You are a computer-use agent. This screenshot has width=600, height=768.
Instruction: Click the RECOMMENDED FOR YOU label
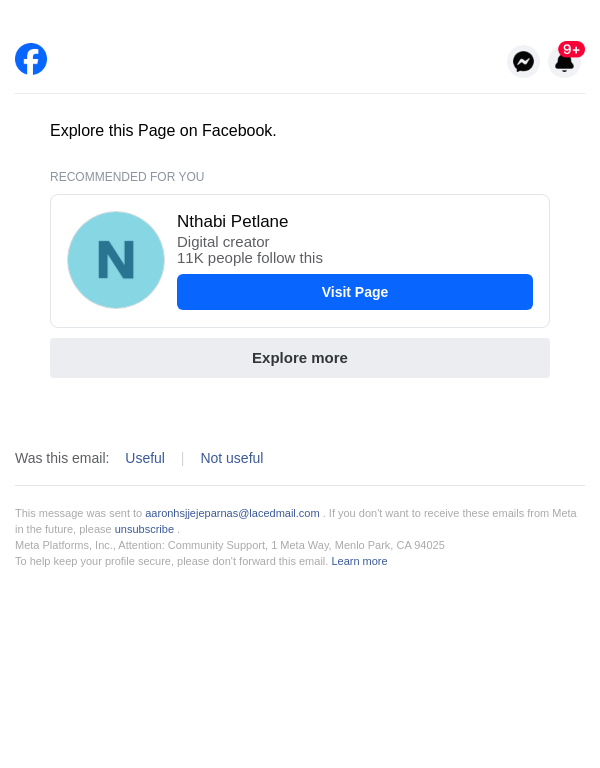tap(127, 177)
